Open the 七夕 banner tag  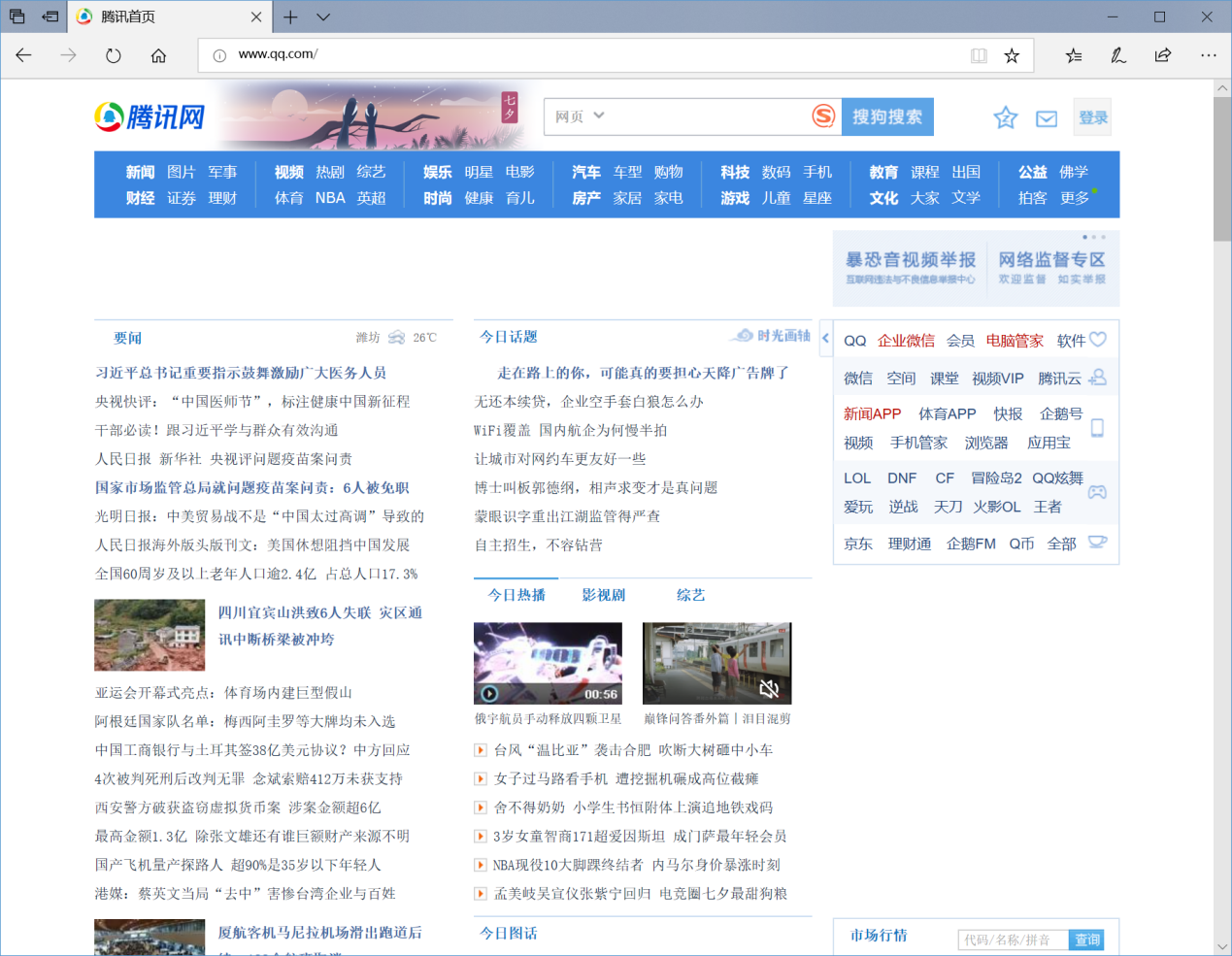[x=510, y=108]
